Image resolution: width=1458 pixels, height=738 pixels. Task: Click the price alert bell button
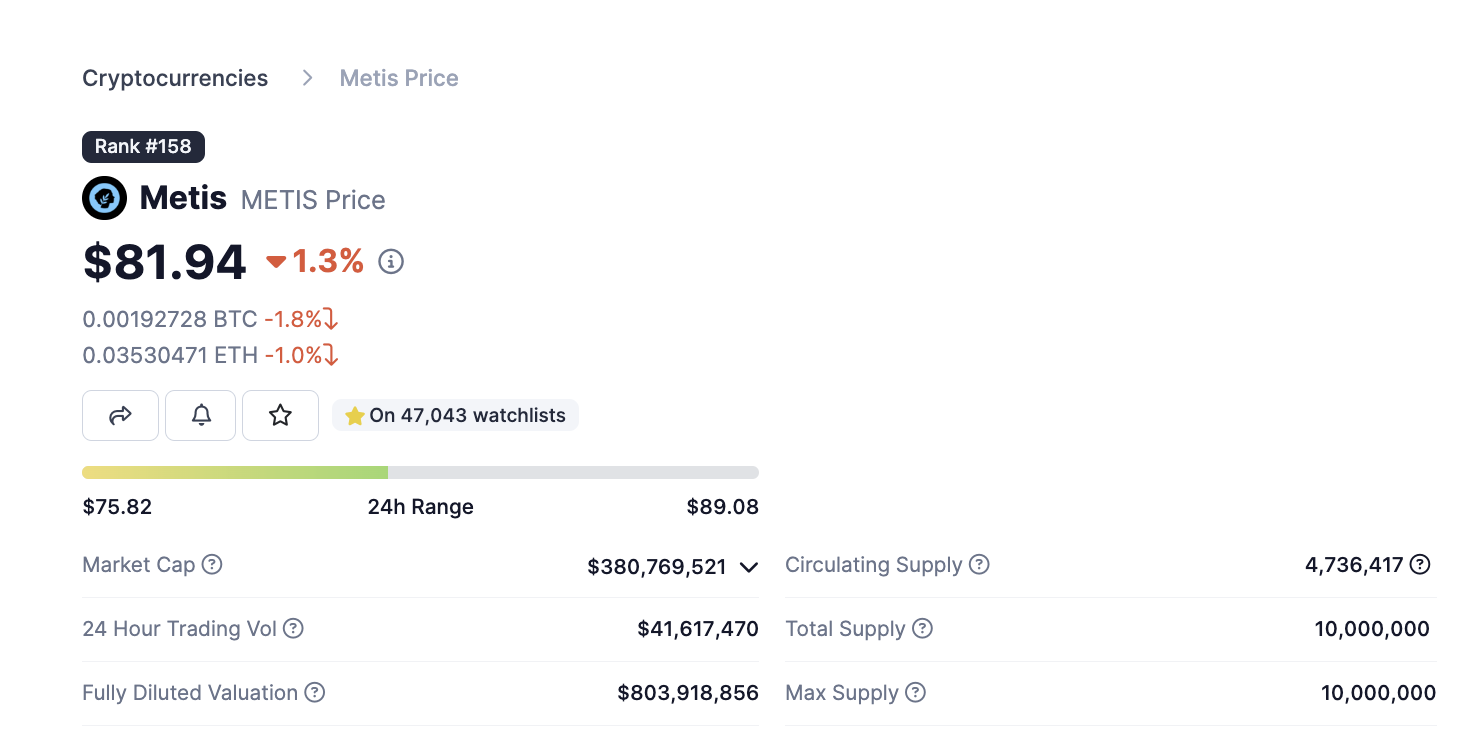(x=201, y=415)
